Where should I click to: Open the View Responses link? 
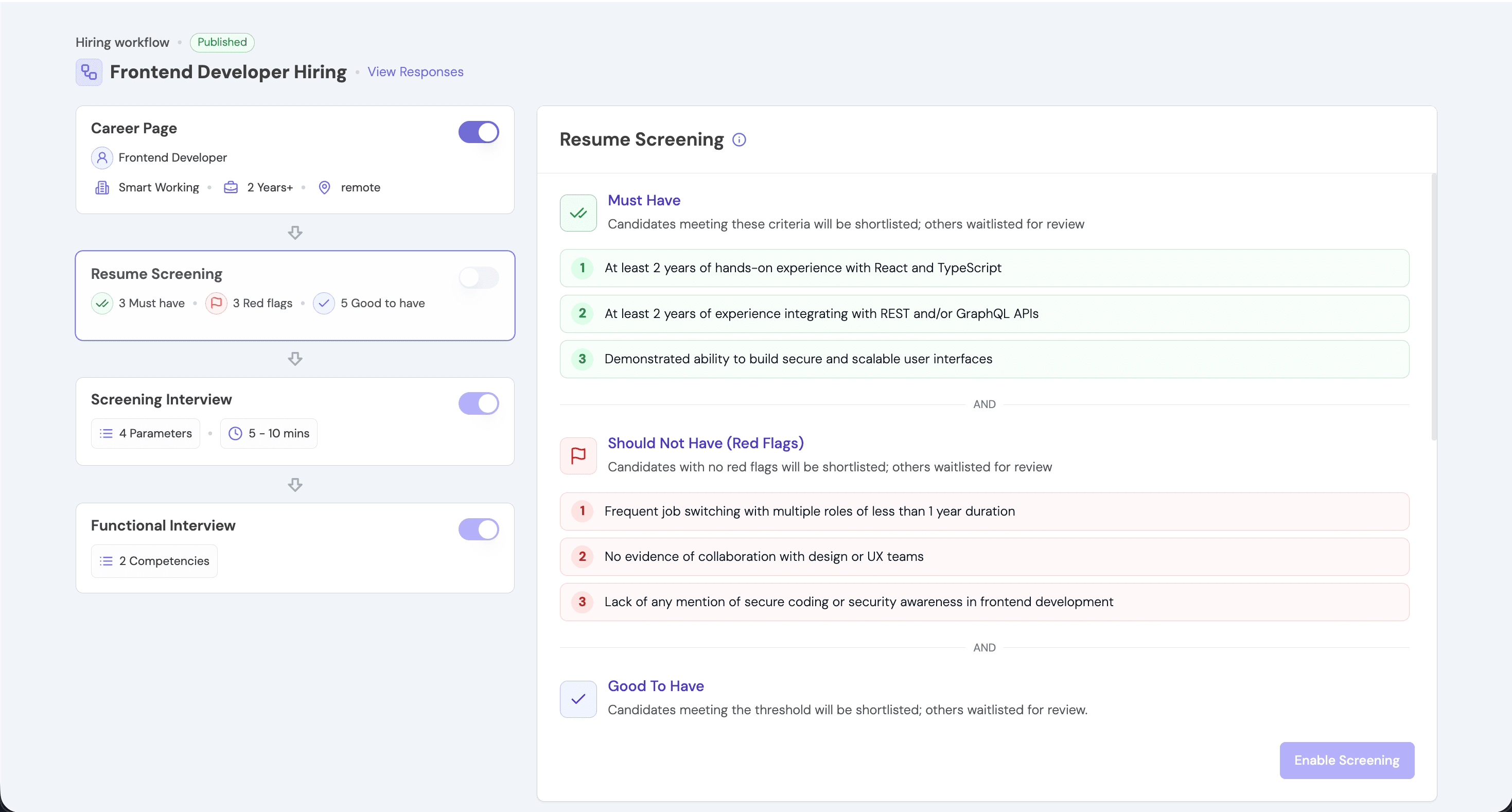415,72
